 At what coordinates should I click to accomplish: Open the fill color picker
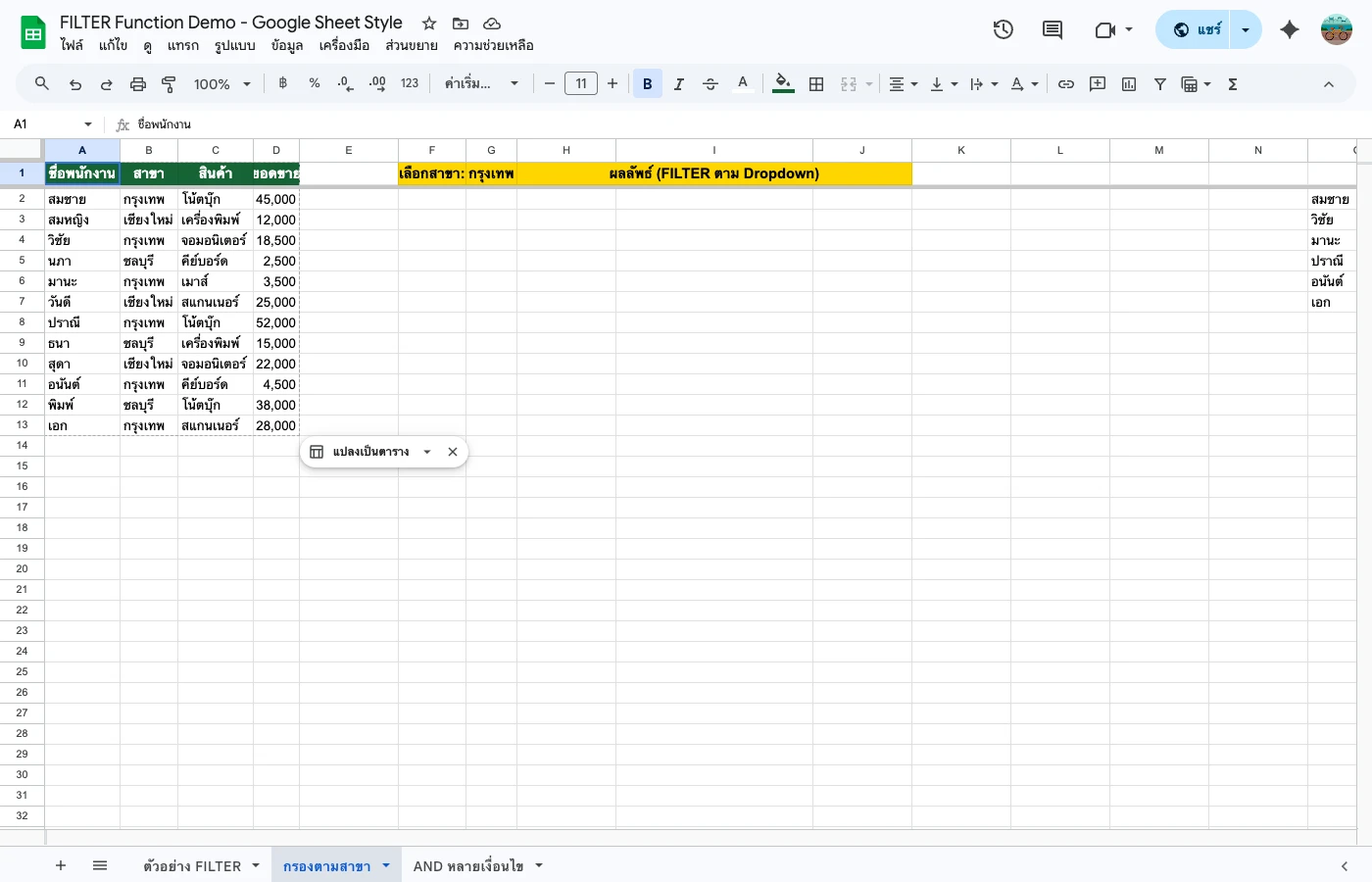(782, 84)
